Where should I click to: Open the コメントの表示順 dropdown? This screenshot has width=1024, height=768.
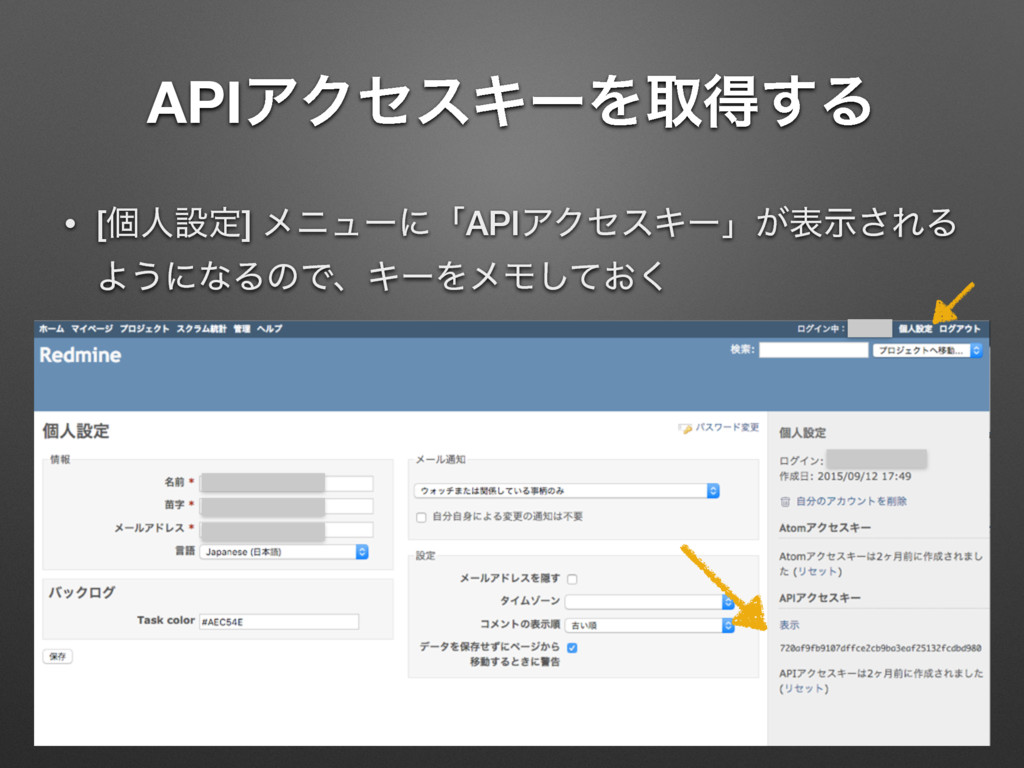[649, 626]
